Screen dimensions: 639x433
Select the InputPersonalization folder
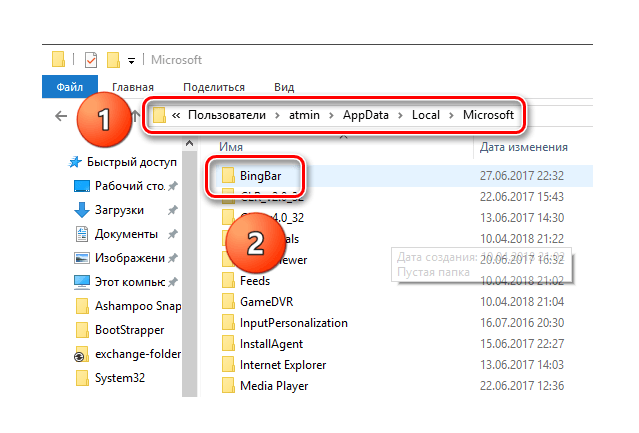(293, 323)
